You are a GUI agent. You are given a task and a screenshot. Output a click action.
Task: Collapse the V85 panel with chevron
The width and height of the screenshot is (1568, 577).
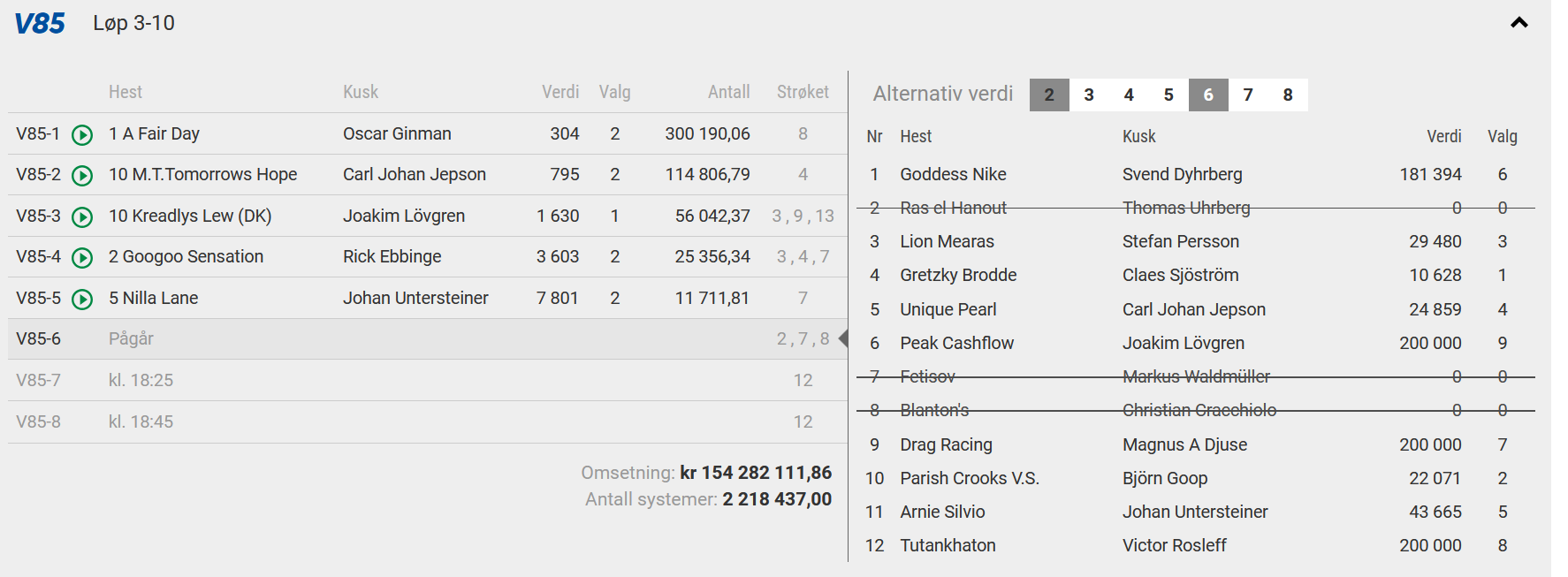(x=1519, y=23)
